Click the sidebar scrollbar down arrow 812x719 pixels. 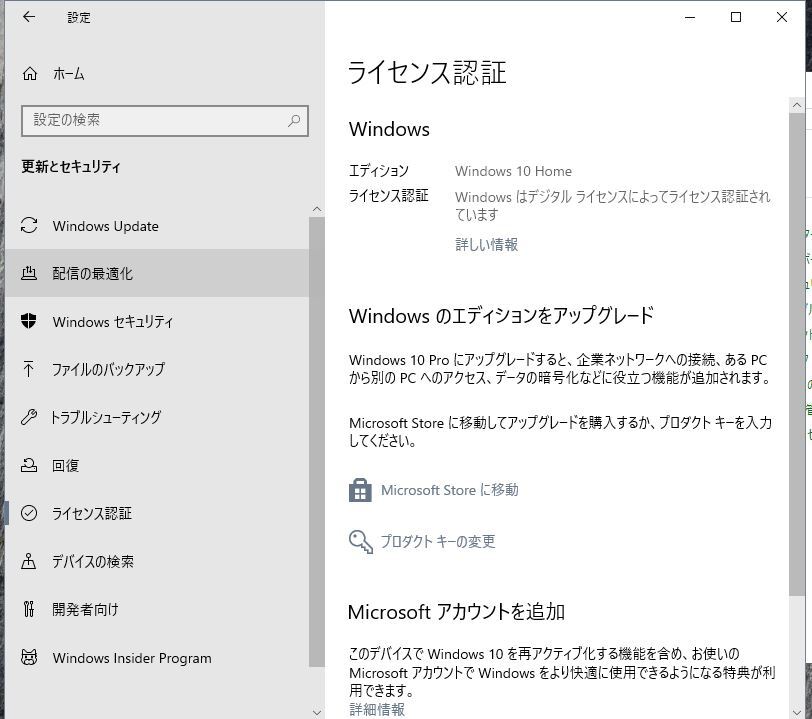[317, 711]
